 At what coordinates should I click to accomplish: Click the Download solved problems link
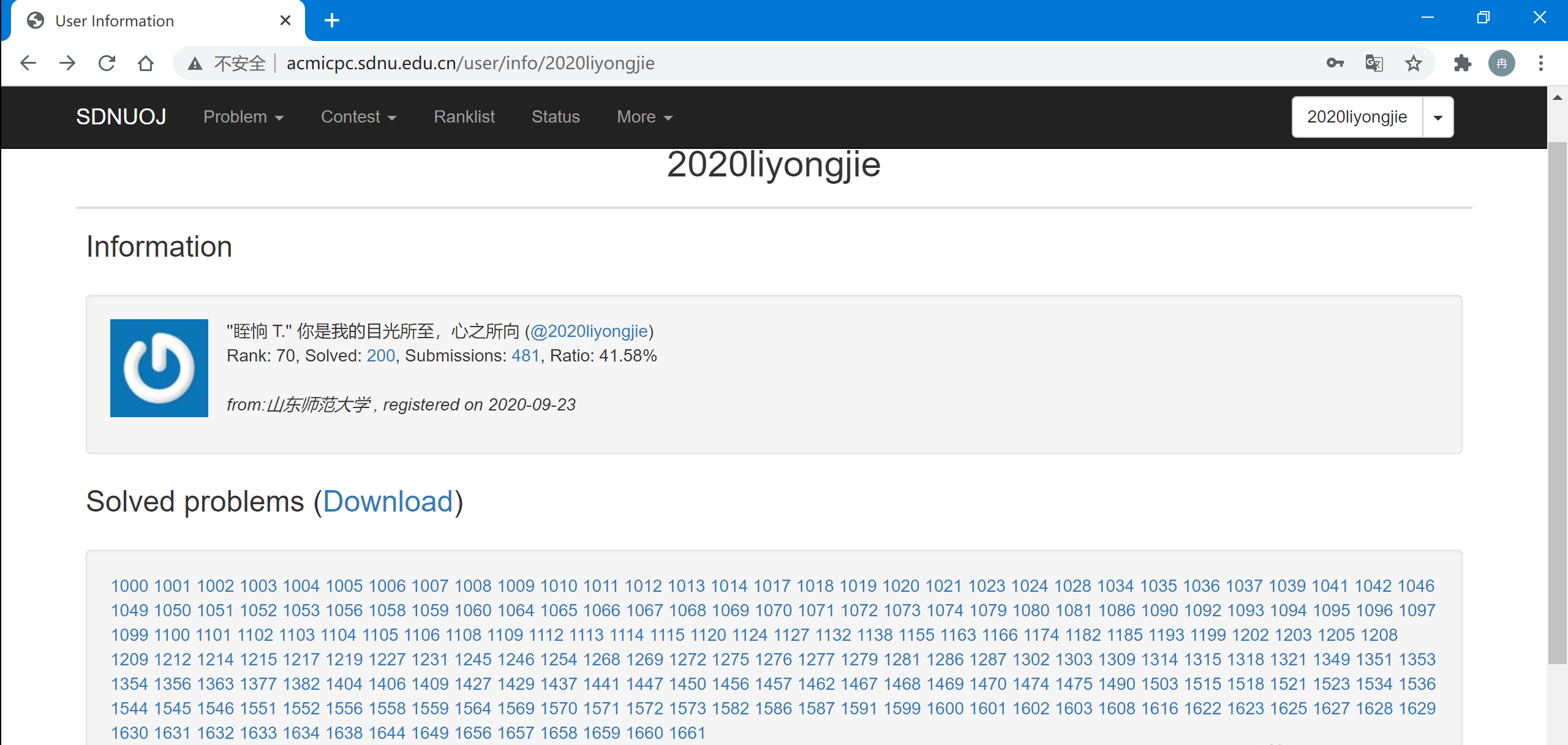click(388, 502)
